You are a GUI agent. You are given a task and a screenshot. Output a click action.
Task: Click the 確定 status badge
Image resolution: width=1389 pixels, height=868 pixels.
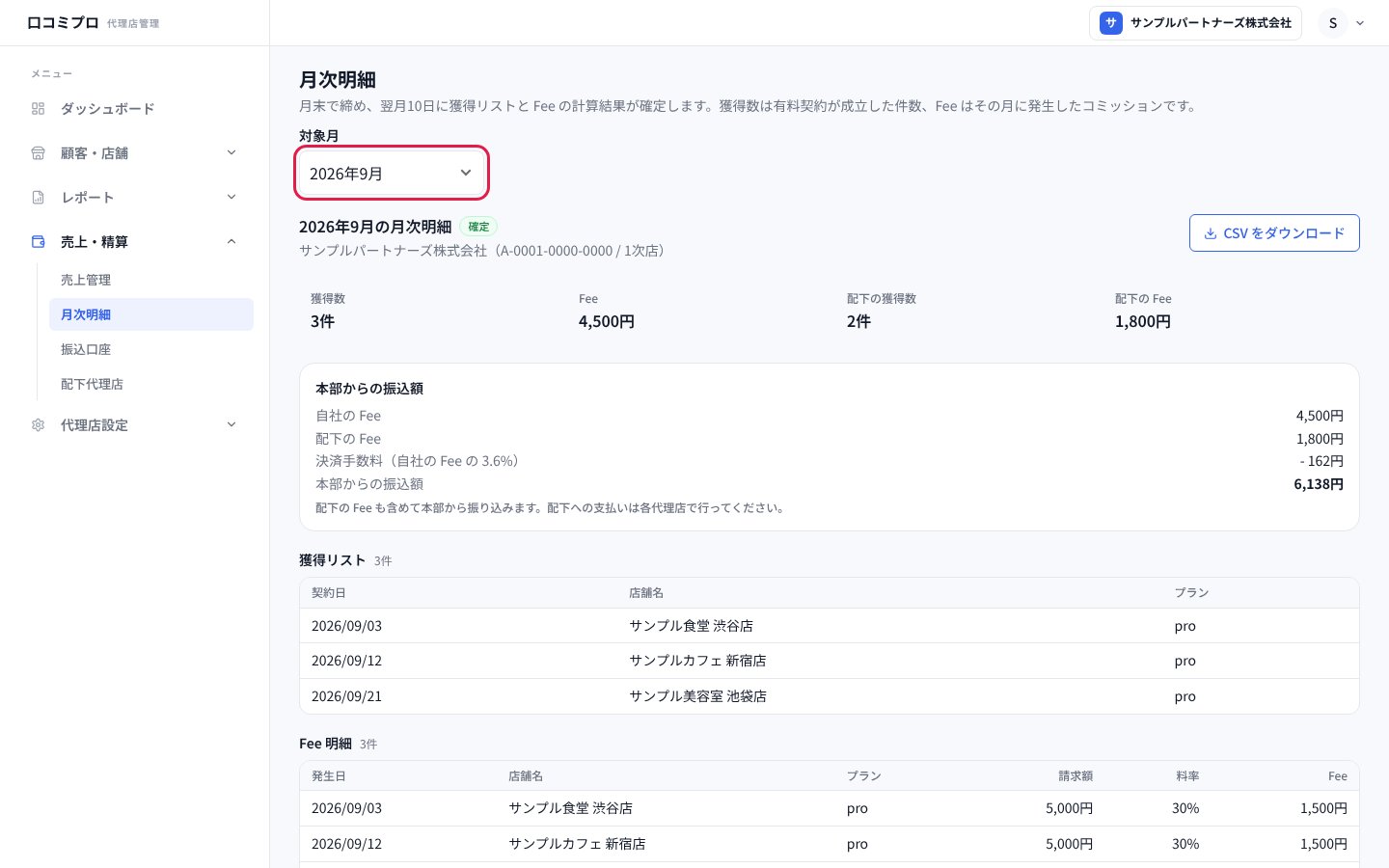(x=478, y=227)
